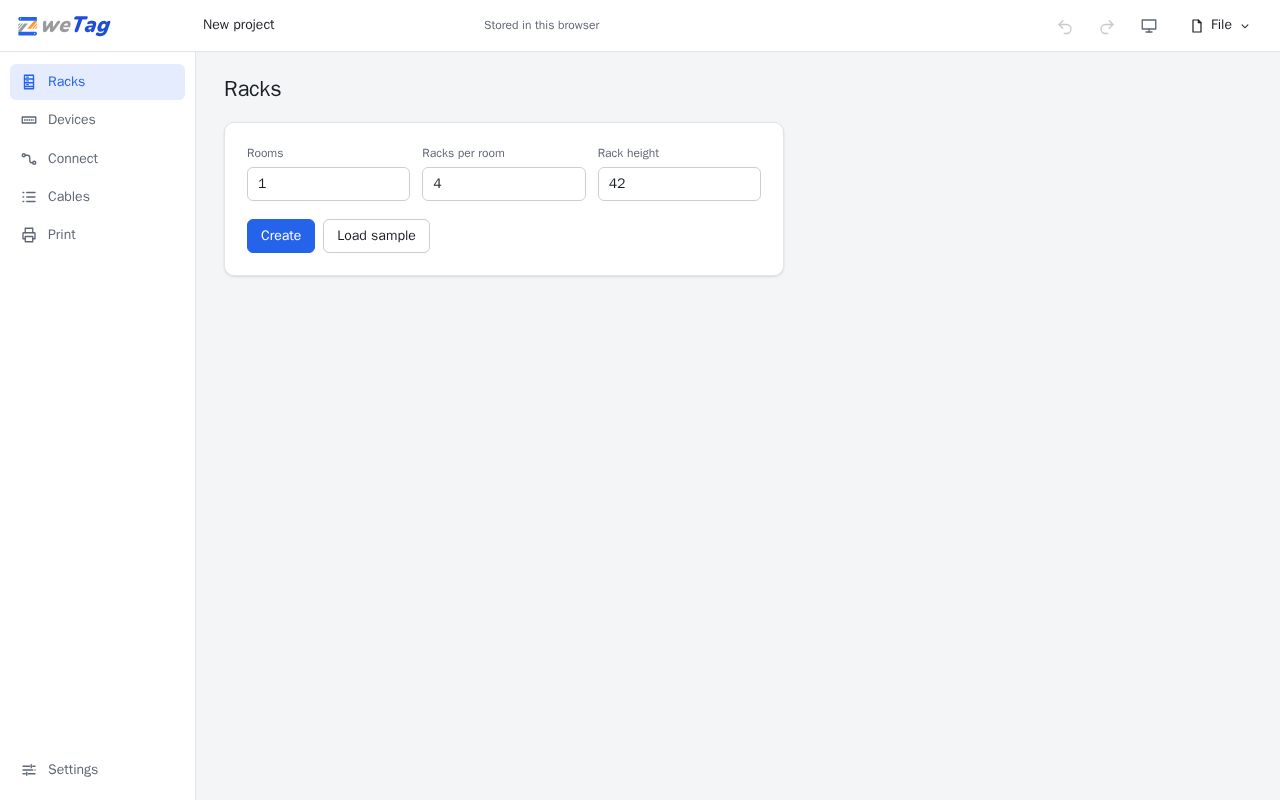Screen dimensions: 1280x800
Task: Click the redo arrow icon
Action: click(x=1107, y=26)
